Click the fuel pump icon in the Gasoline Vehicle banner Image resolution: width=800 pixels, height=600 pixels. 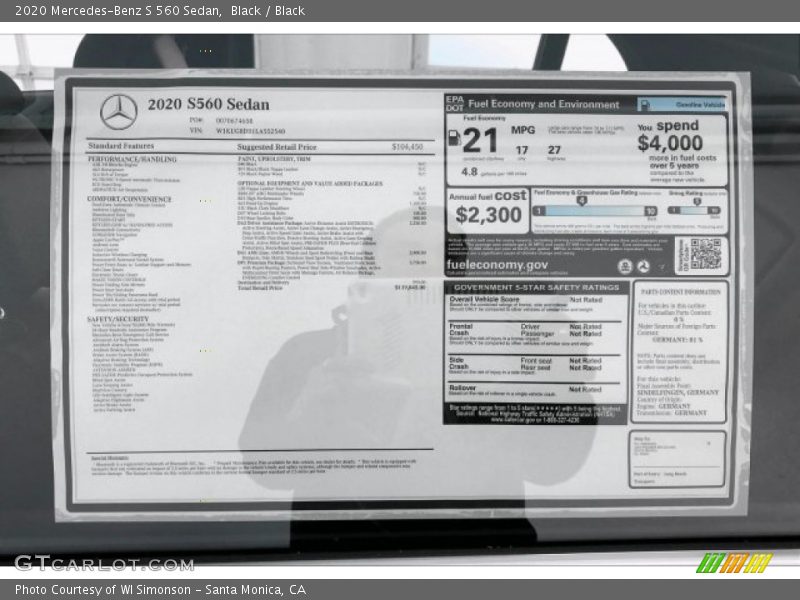pos(644,104)
